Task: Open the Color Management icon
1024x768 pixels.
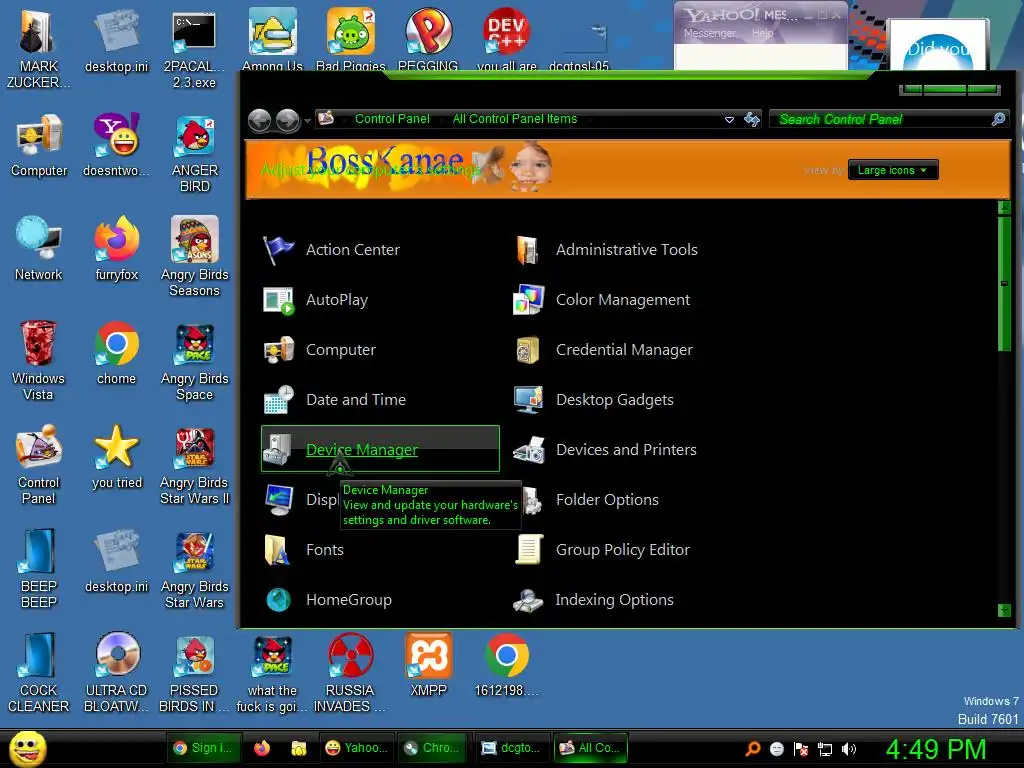Action: 528,300
